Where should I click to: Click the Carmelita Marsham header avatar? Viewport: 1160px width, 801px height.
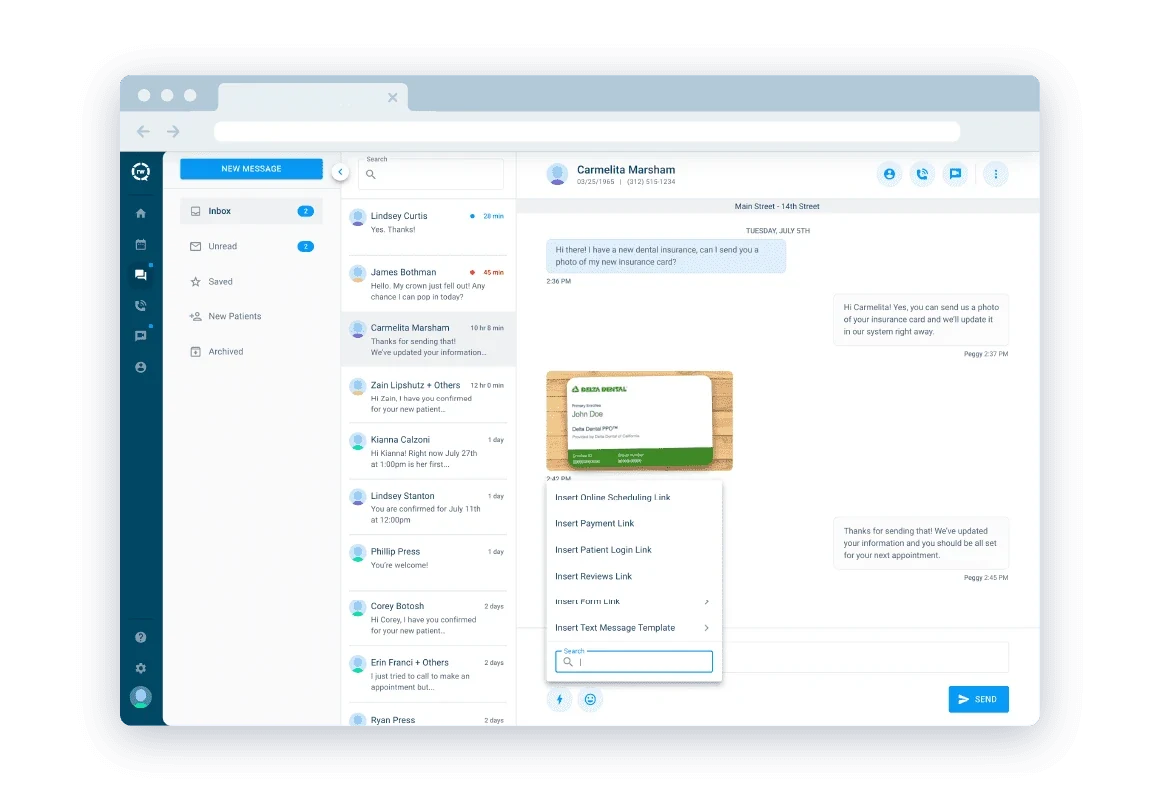pyautogui.click(x=557, y=175)
